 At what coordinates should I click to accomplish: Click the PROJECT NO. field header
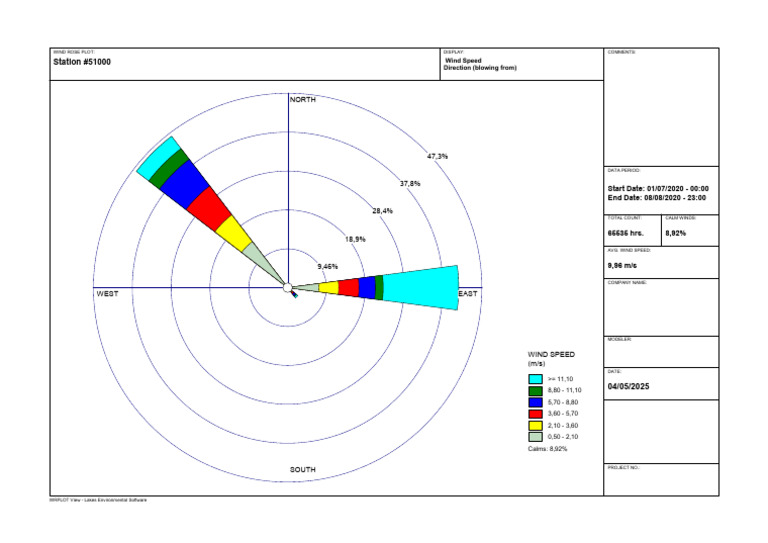coord(623,468)
